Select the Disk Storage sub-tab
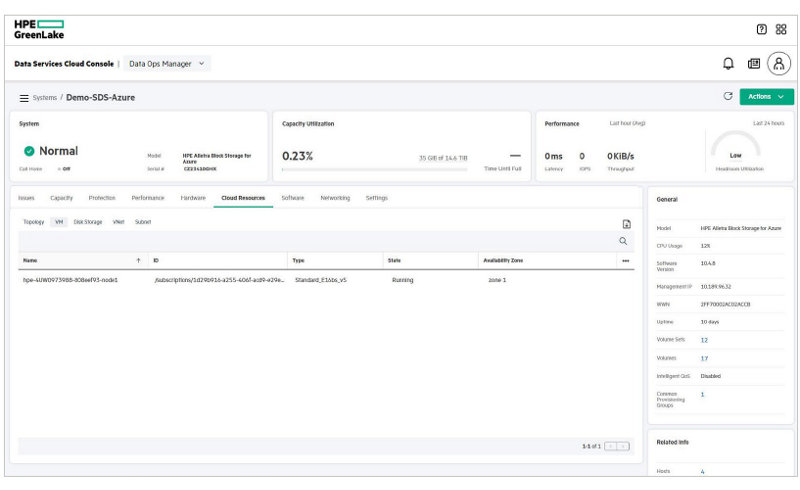 coord(88,222)
